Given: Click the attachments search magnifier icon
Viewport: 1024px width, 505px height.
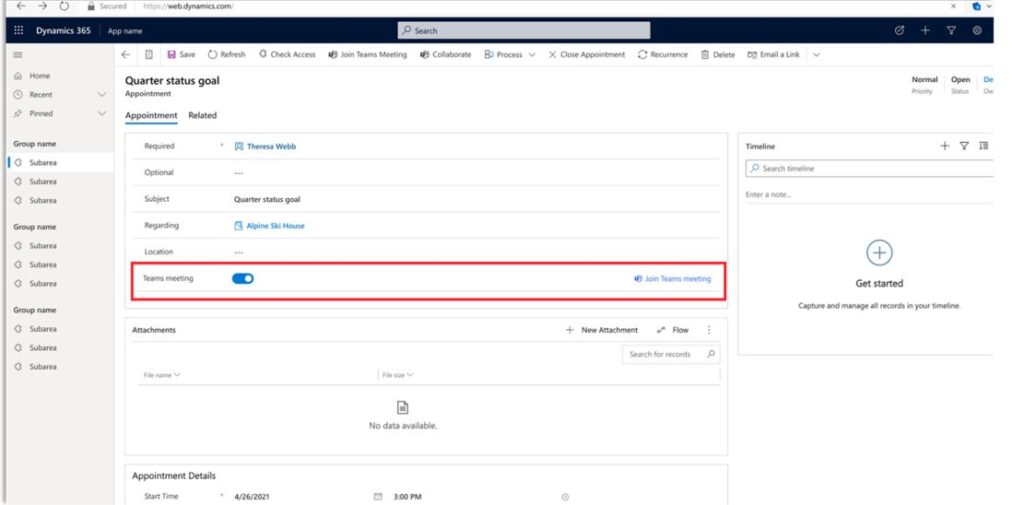Looking at the screenshot, I should 711,354.
